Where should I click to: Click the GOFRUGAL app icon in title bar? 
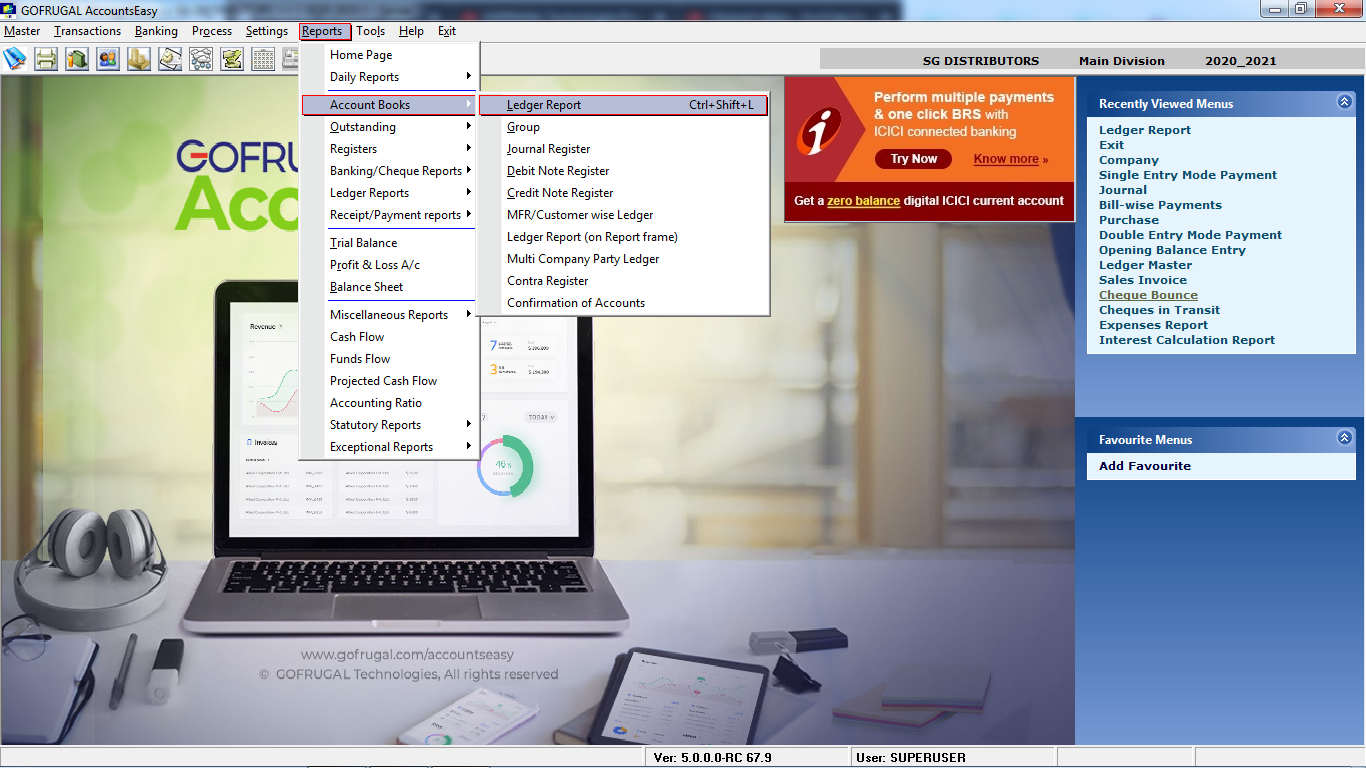point(10,10)
